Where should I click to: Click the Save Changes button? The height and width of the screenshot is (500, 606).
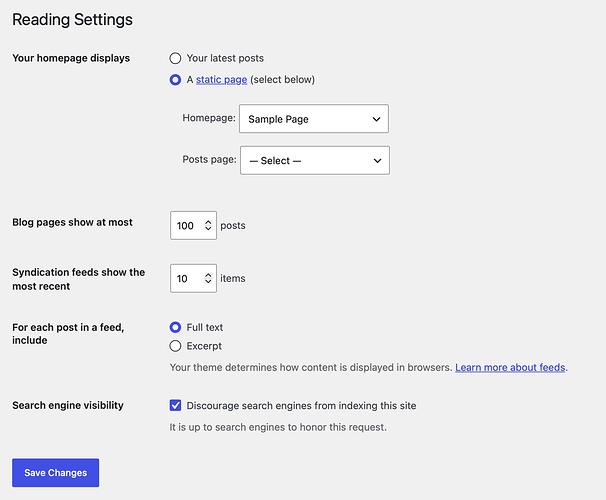click(56, 473)
